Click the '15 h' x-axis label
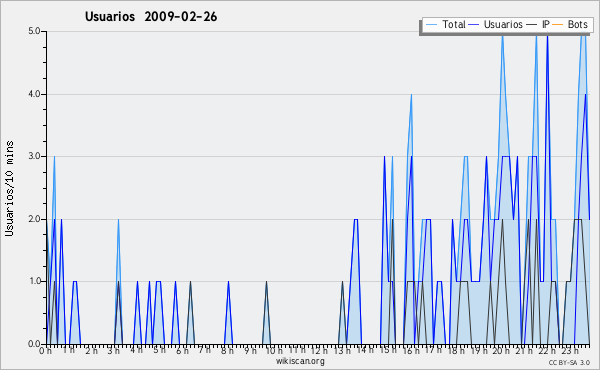Image resolution: width=600 pixels, height=370 pixels. (388, 351)
